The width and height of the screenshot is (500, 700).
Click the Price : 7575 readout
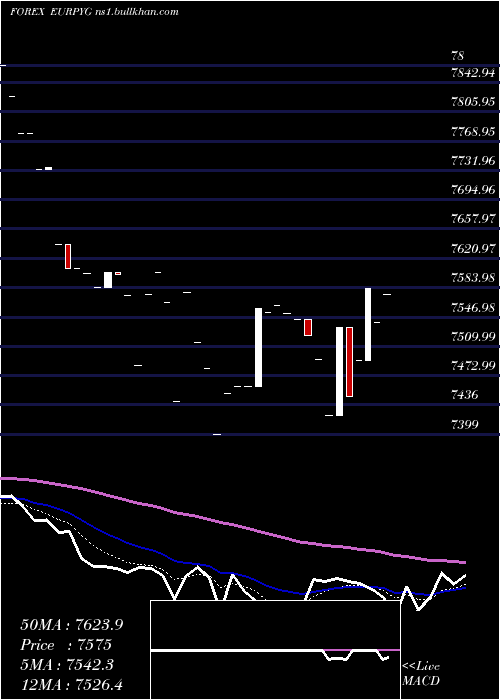coord(66,645)
